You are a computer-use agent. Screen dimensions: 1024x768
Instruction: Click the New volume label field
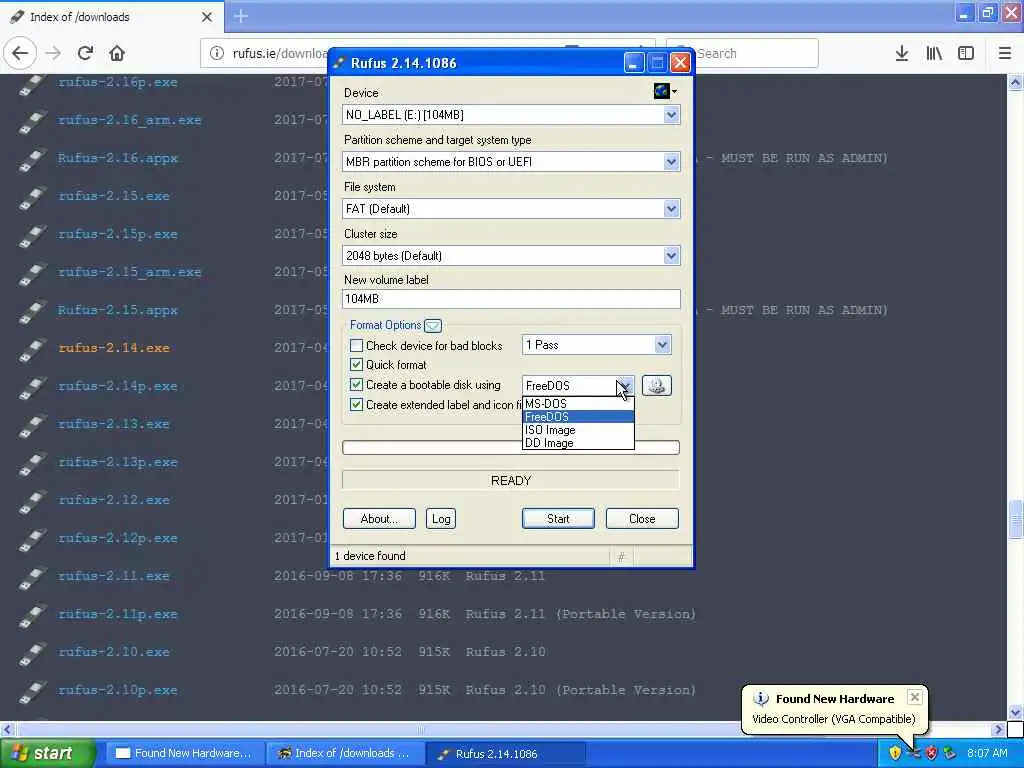click(x=511, y=299)
